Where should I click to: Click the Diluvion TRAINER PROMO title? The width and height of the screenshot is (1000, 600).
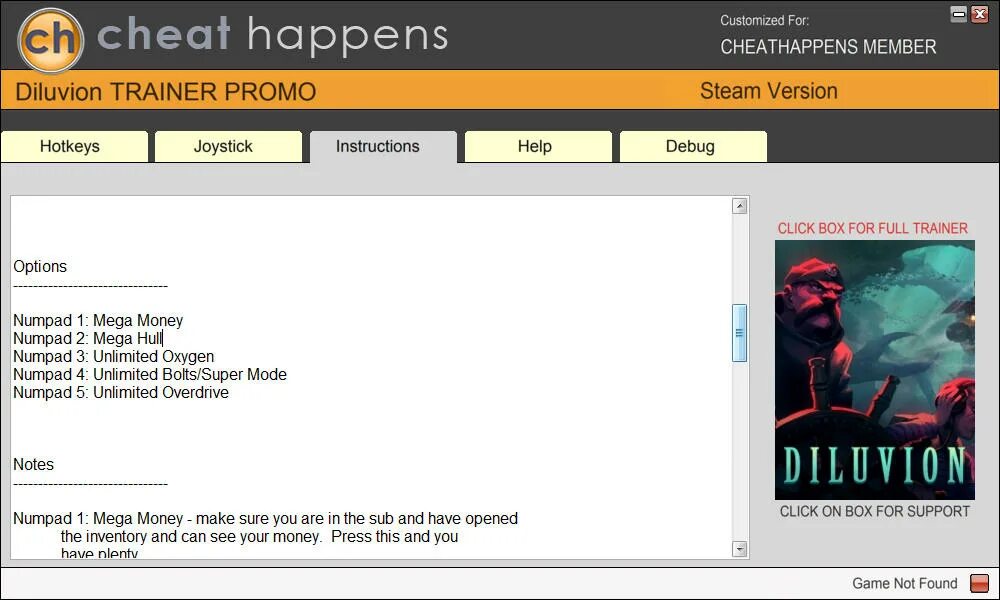click(x=166, y=92)
